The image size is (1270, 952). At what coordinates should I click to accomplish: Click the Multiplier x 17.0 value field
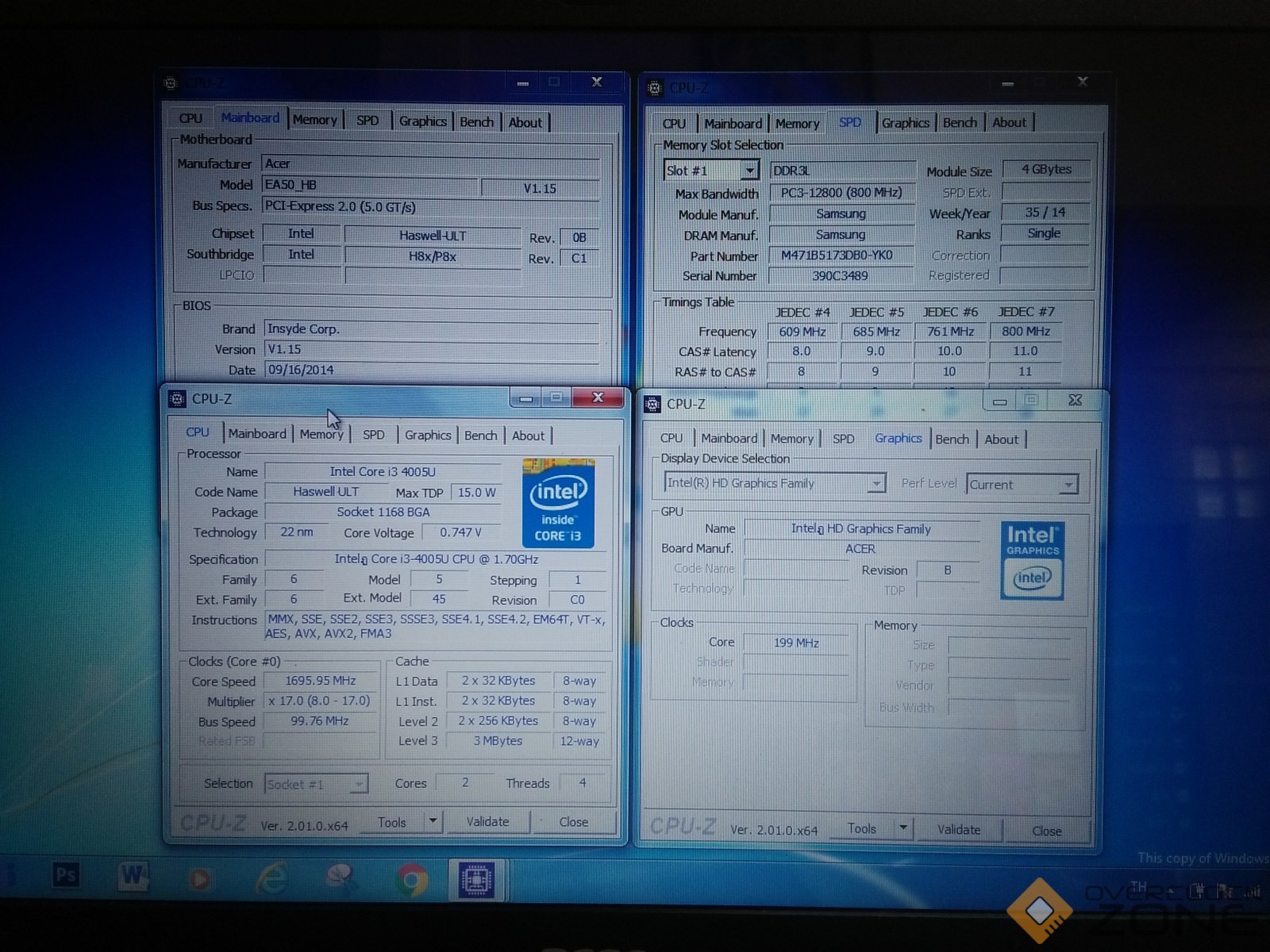tap(321, 701)
